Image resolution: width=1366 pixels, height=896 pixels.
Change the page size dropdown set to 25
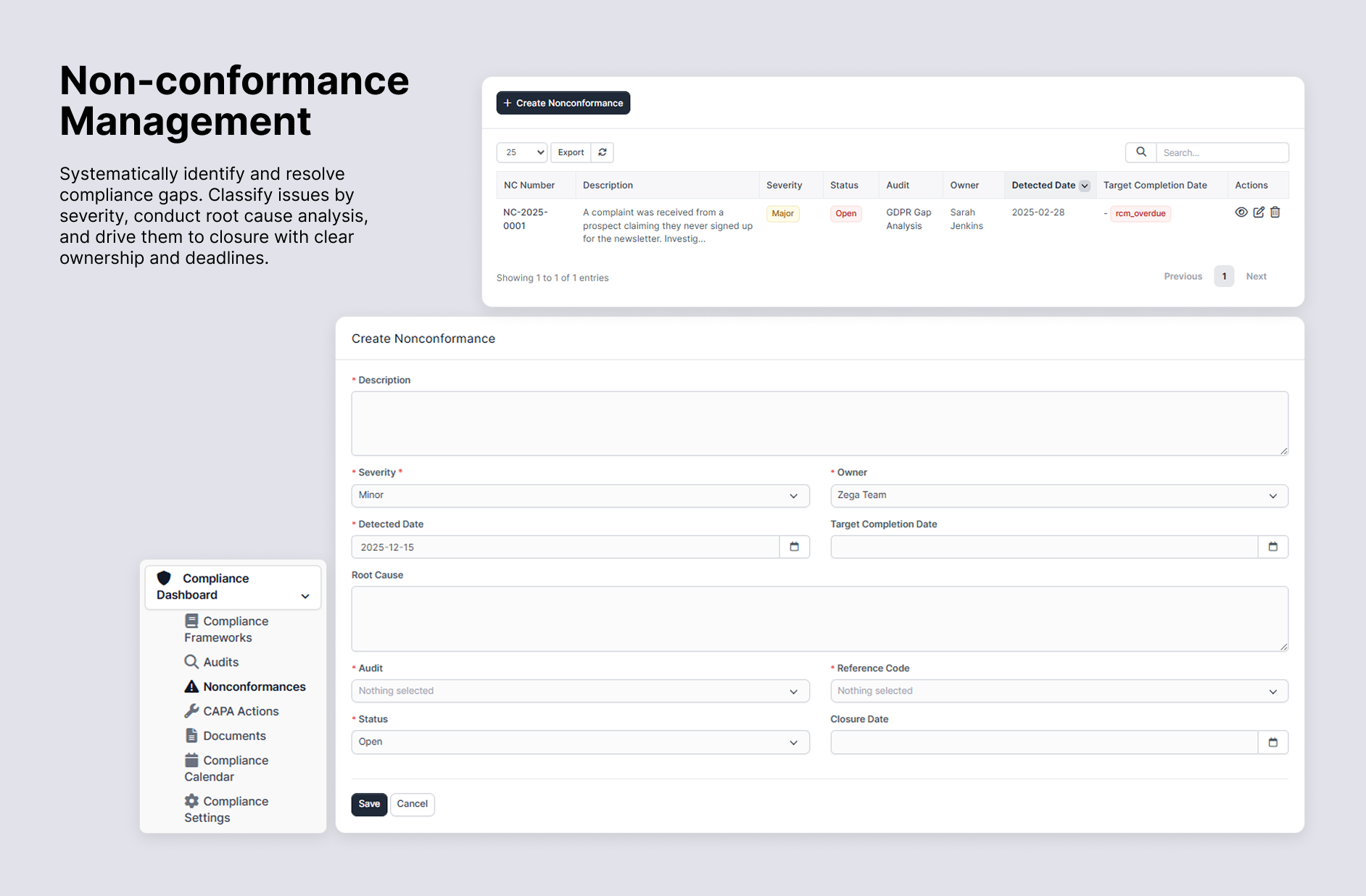(522, 152)
